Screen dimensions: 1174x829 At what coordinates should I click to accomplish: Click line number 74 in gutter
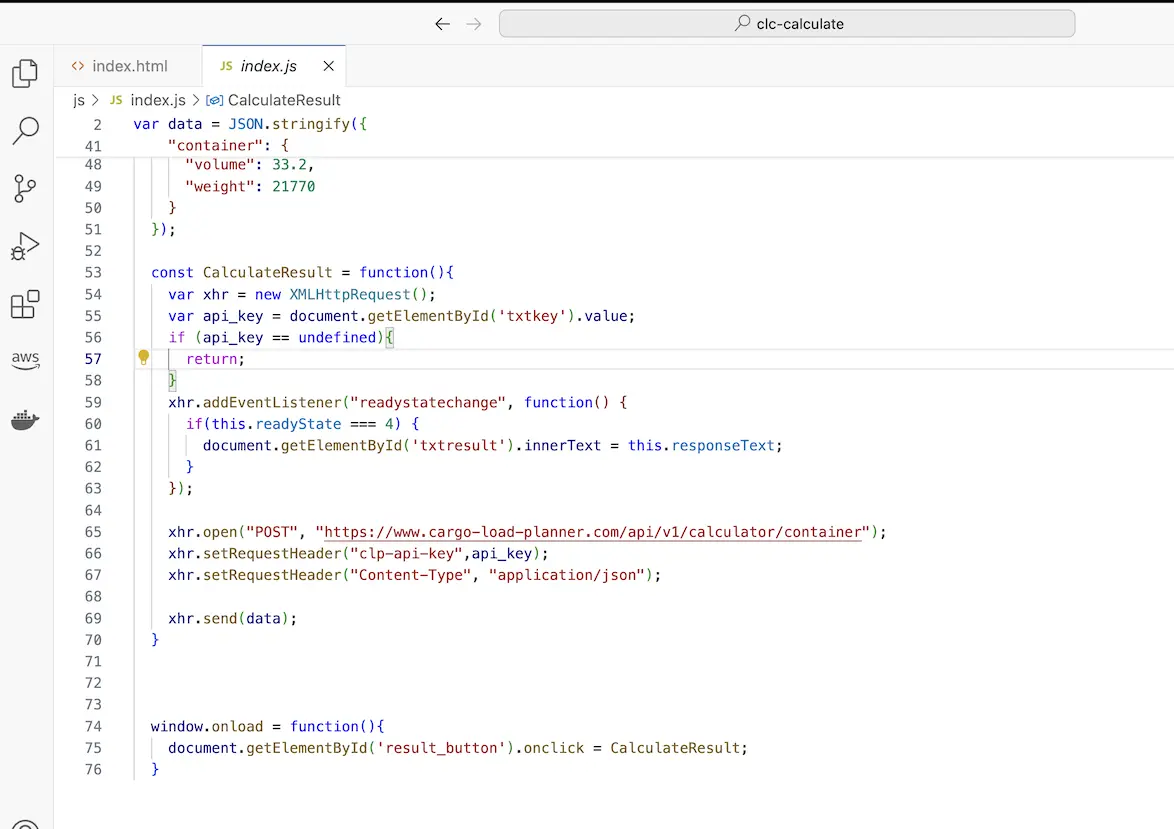coord(93,726)
